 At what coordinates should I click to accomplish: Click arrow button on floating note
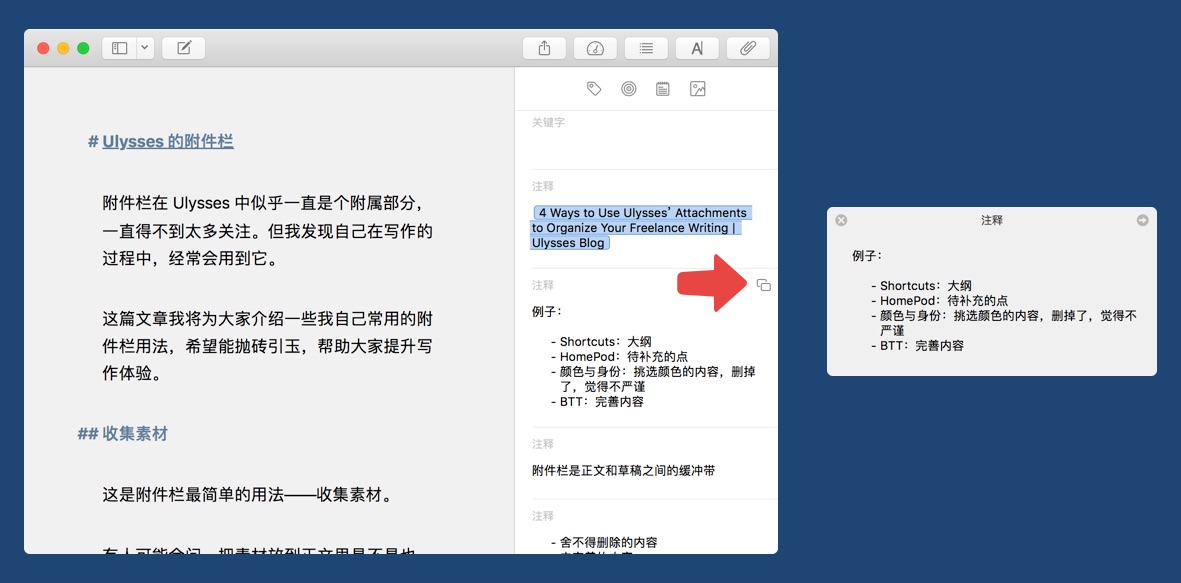pos(1142,220)
